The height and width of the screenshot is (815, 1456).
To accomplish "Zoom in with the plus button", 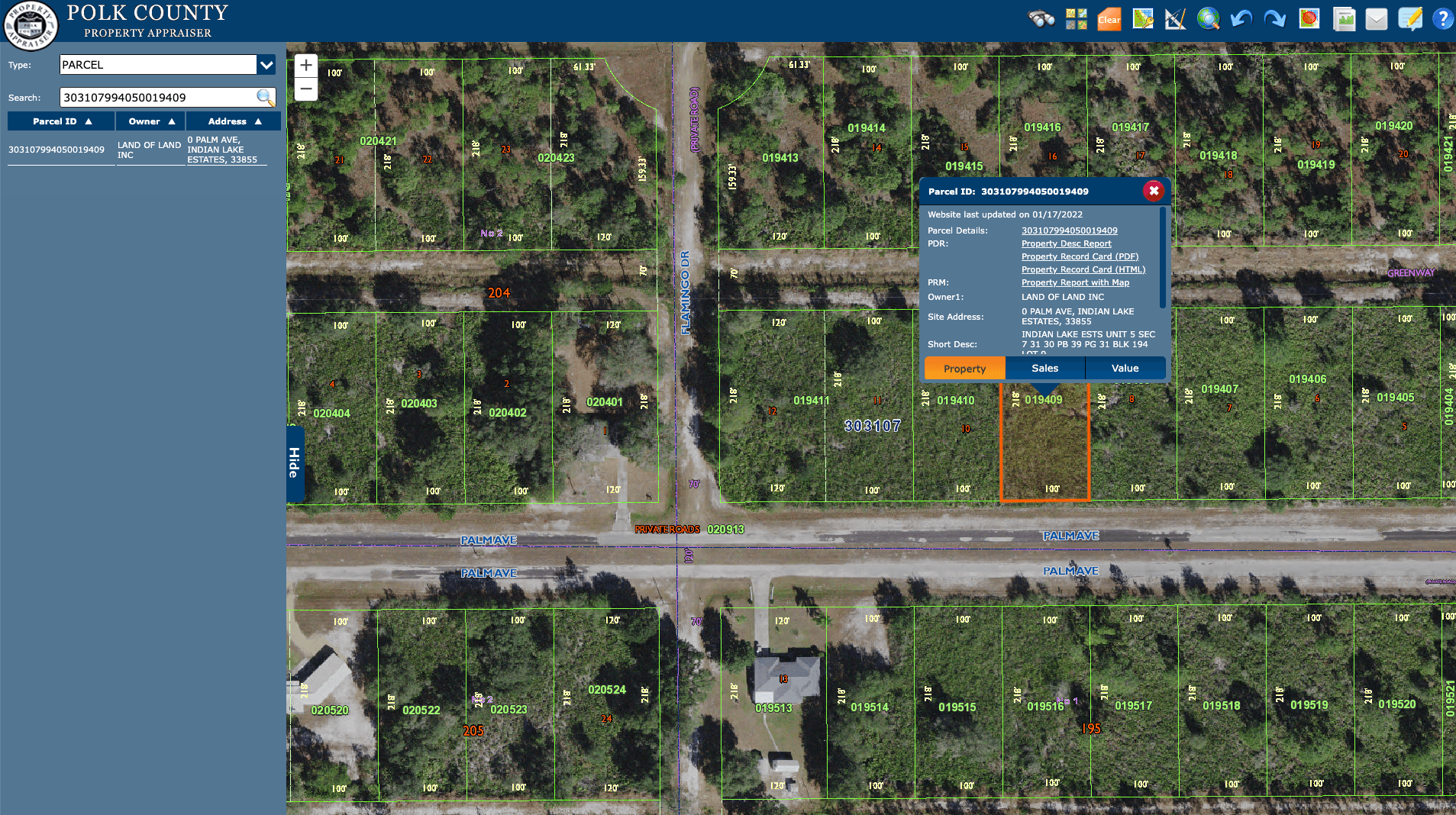I will coord(306,66).
